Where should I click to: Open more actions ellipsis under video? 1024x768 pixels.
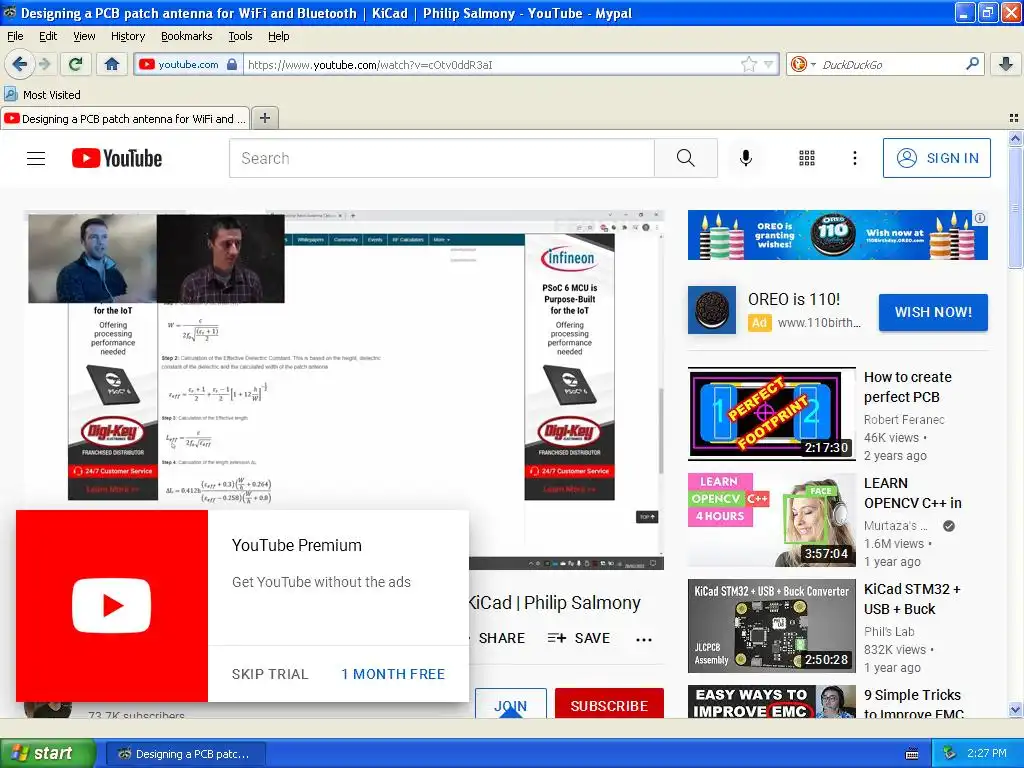(644, 639)
